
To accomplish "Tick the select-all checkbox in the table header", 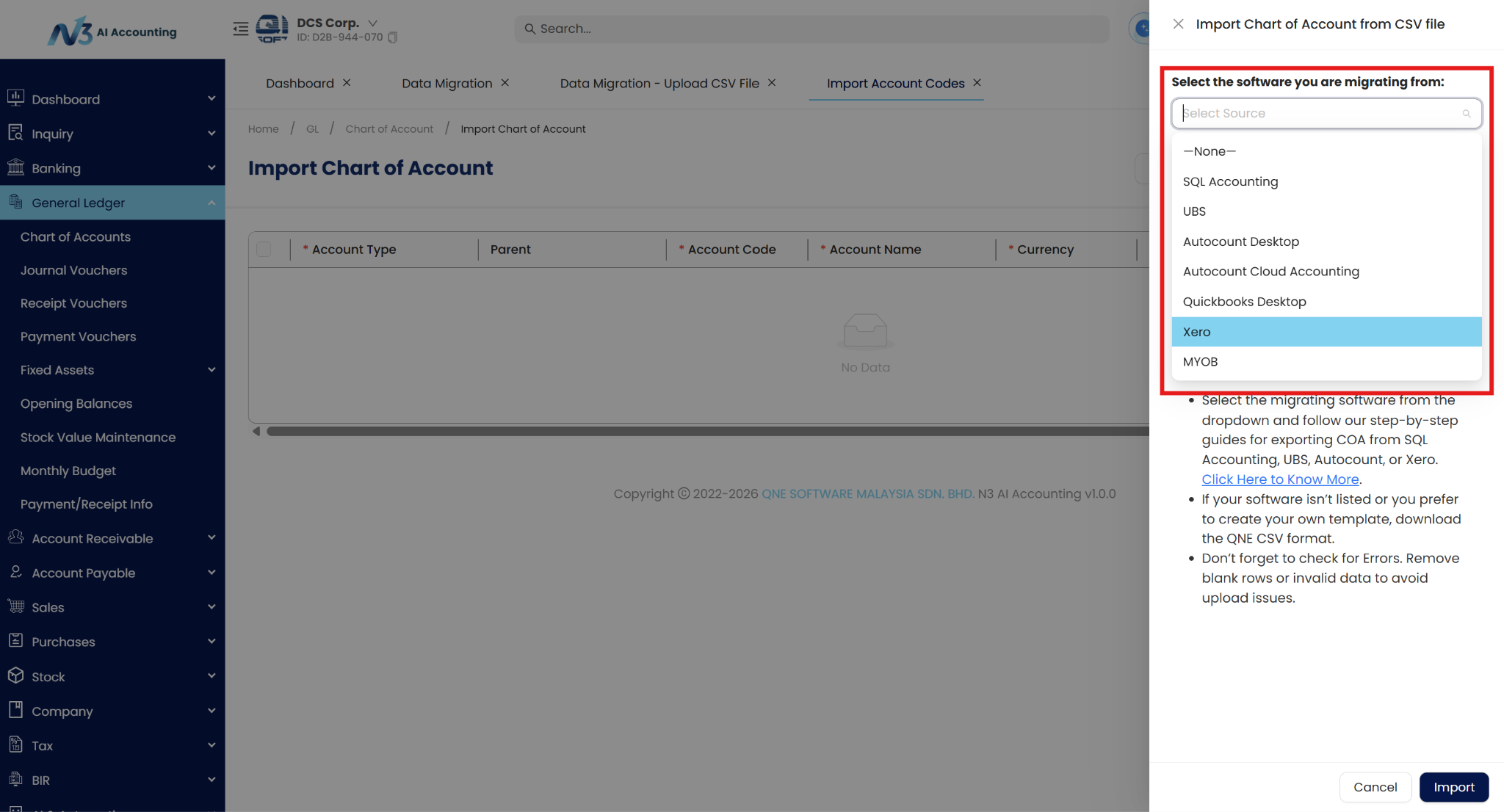I will click(264, 250).
